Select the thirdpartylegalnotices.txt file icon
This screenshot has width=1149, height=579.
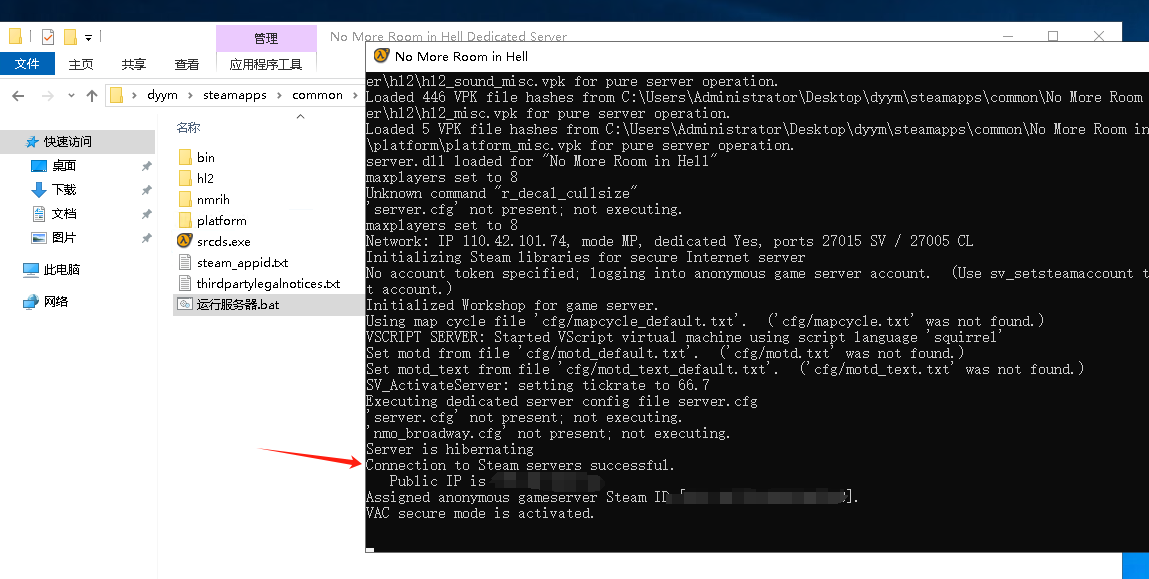click(x=185, y=284)
